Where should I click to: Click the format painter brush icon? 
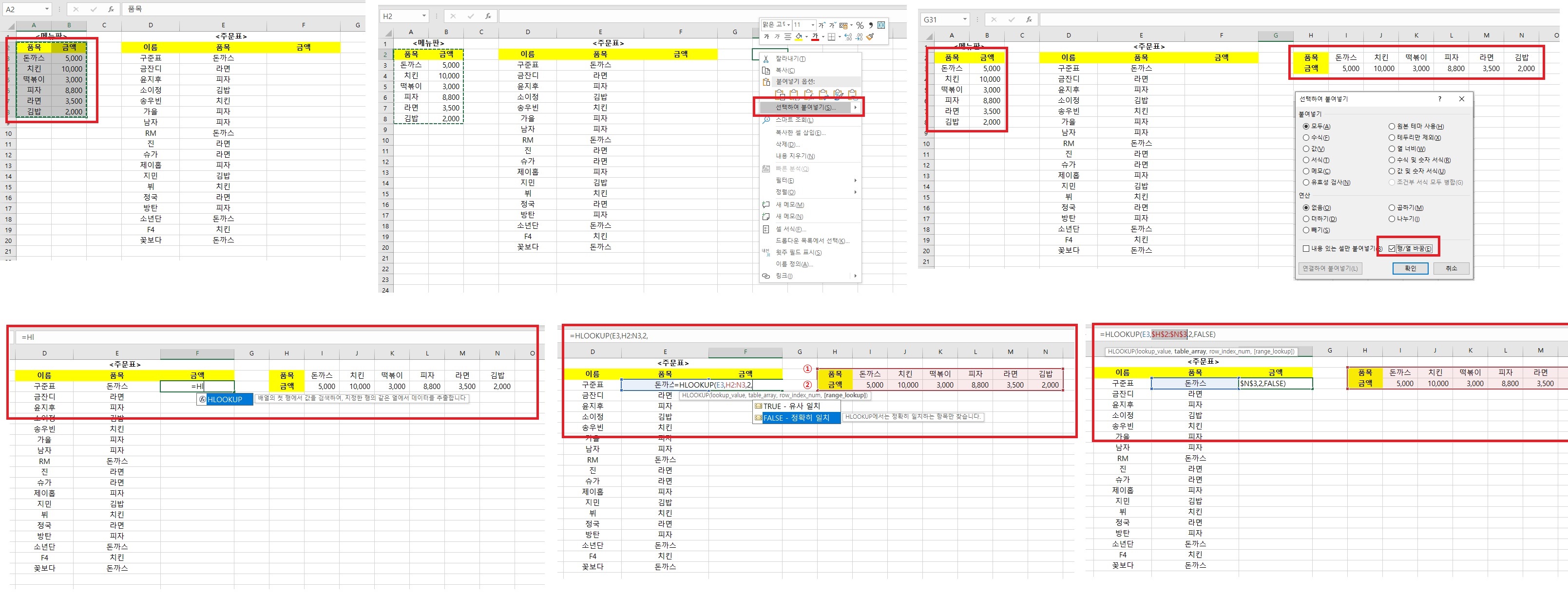[x=870, y=37]
